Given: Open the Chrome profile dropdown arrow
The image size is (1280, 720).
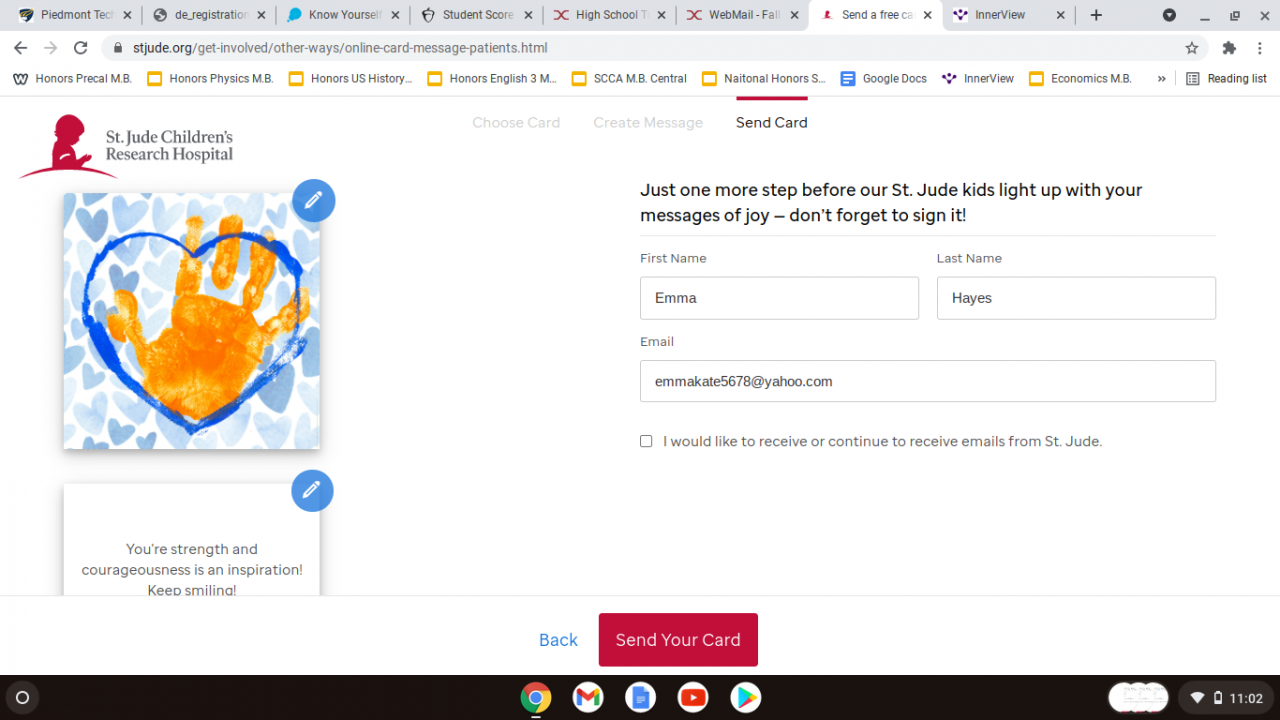Looking at the screenshot, I should click(x=1169, y=15).
